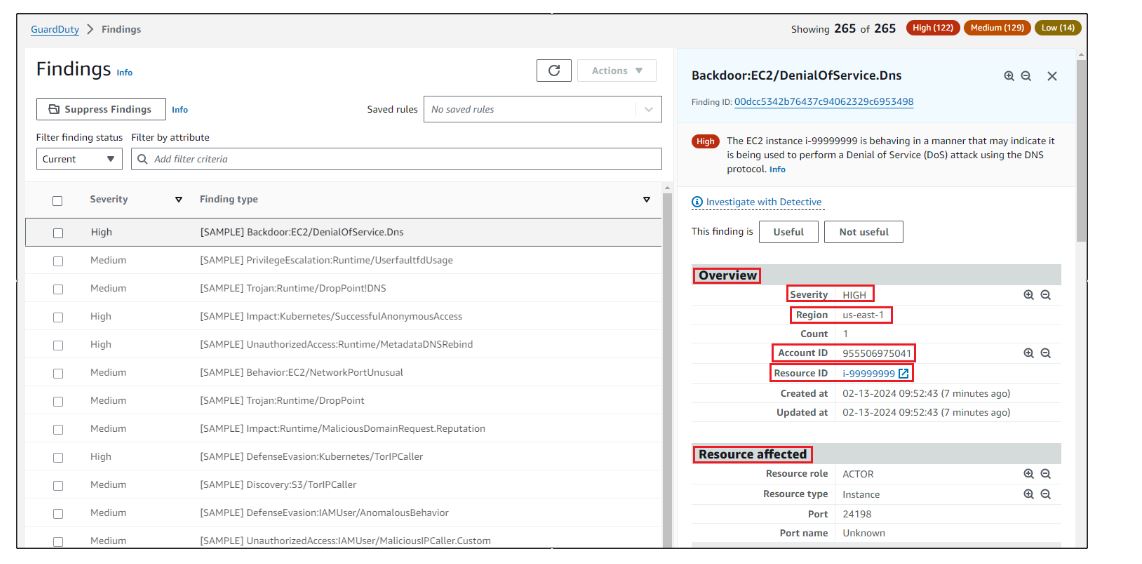Filter in by Resource role ACTOR
Image resolution: width=1142 pixels, height=564 pixels.
[1028, 474]
